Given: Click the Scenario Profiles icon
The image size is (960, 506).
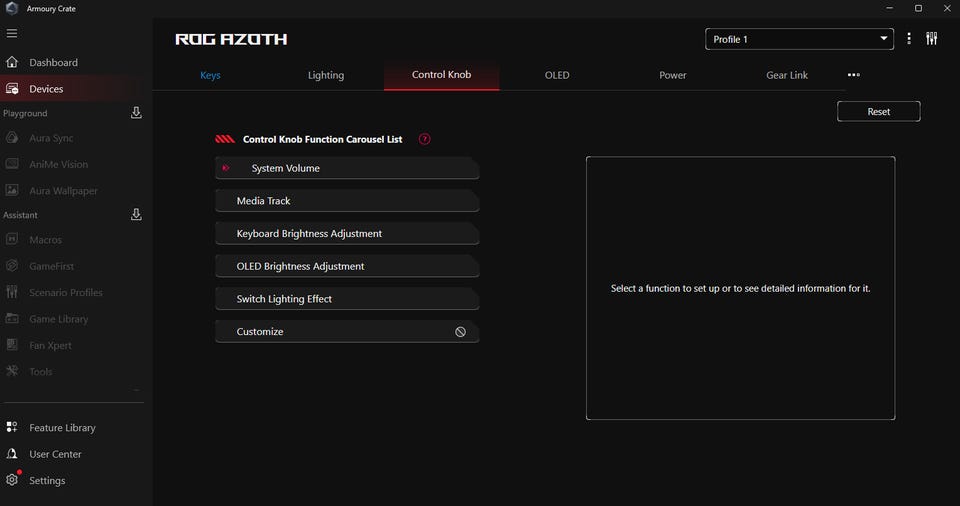Looking at the screenshot, I should [x=12, y=292].
